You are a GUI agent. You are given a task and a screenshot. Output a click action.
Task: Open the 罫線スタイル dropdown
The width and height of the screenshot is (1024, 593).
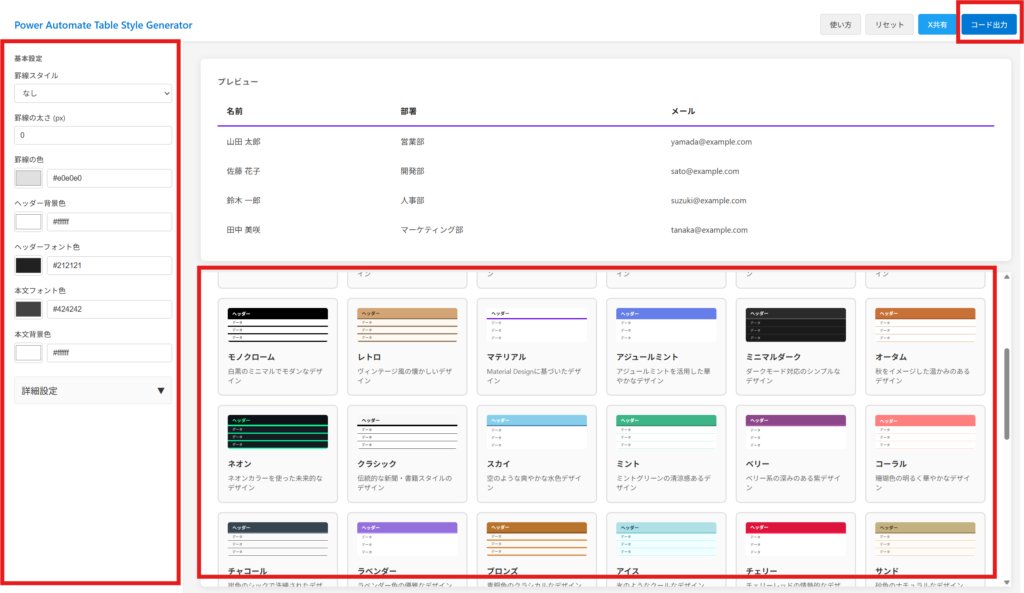tap(93, 93)
